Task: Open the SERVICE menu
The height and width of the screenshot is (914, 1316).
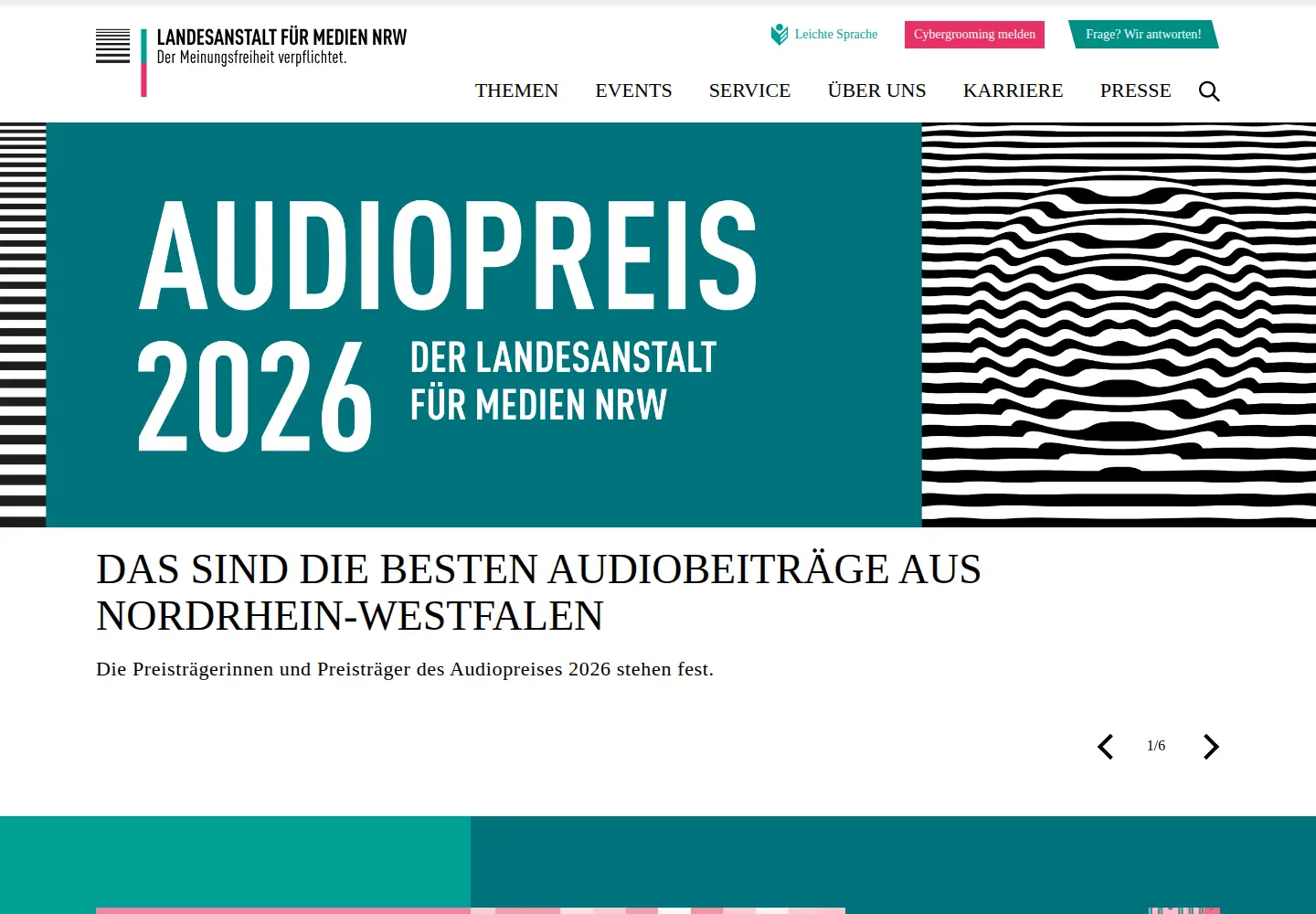Action: pos(749,90)
